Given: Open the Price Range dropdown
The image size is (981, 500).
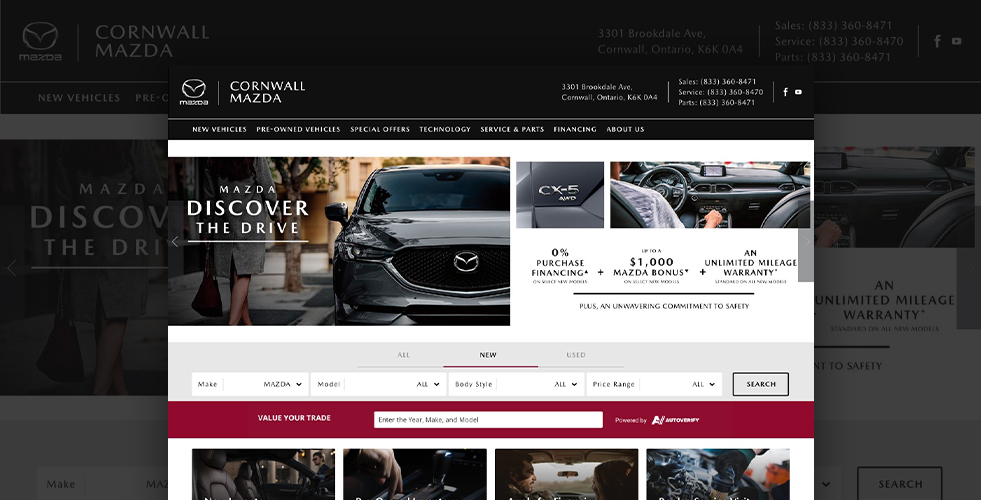Looking at the screenshot, I should pos(654,384).
